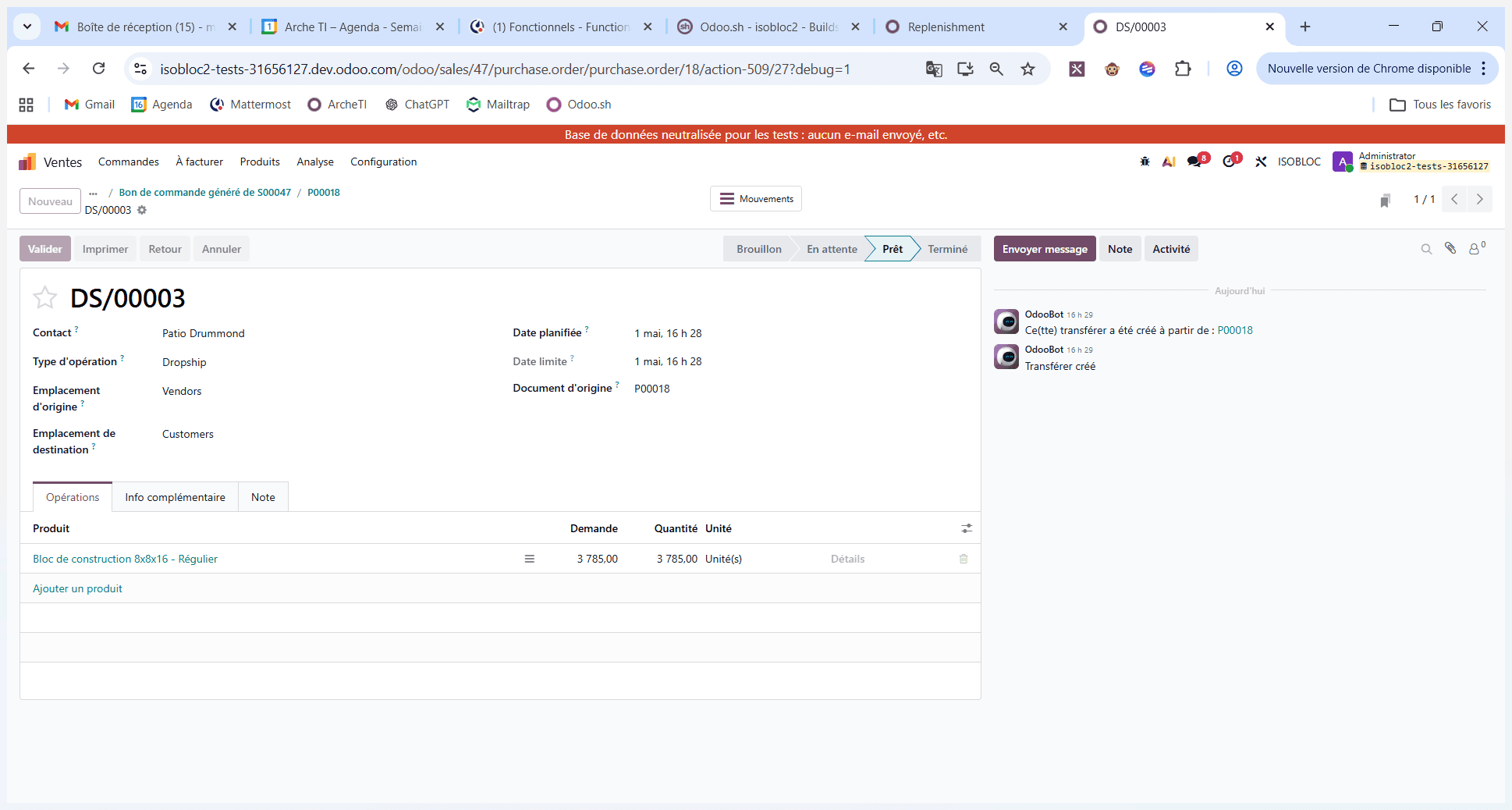Viewport: 1512px width, 810px height.
Task: Click Ajouter un produit link
Action: pyautogui.click(x=77, y=588)
